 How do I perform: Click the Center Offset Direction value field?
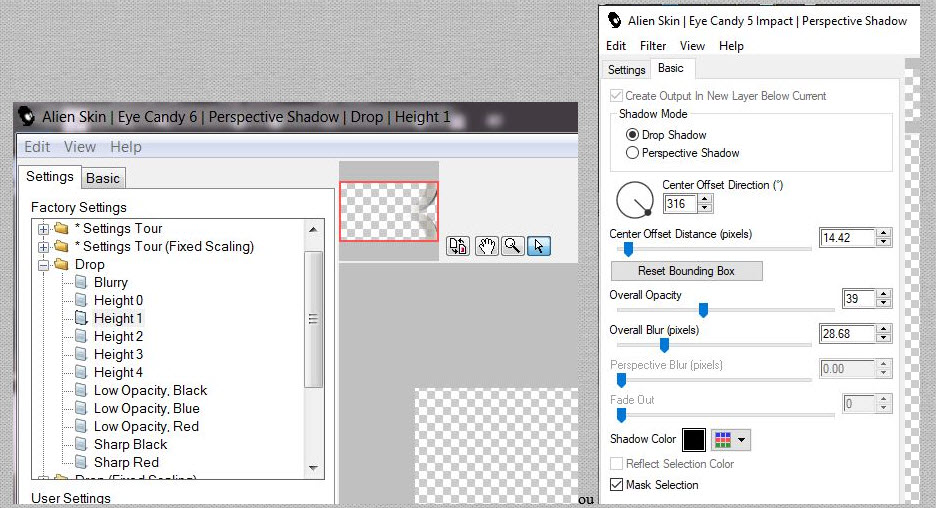681,204
